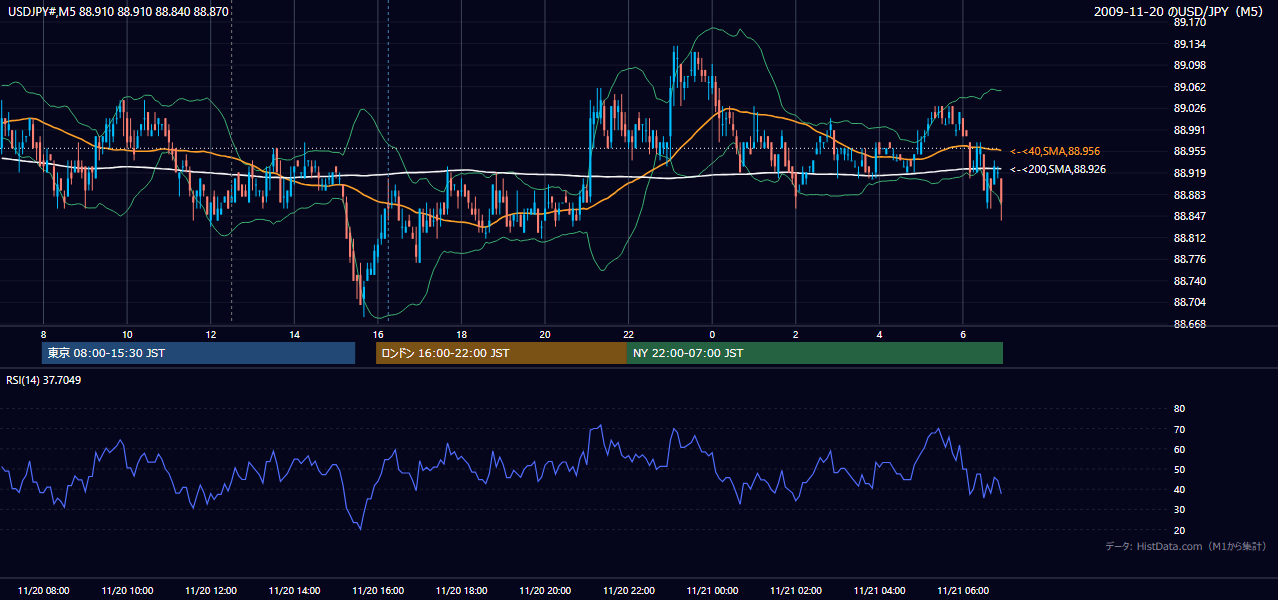Click the 11/21 02:00 time label
Screen dimensions: 1278x600
(795, 591)
